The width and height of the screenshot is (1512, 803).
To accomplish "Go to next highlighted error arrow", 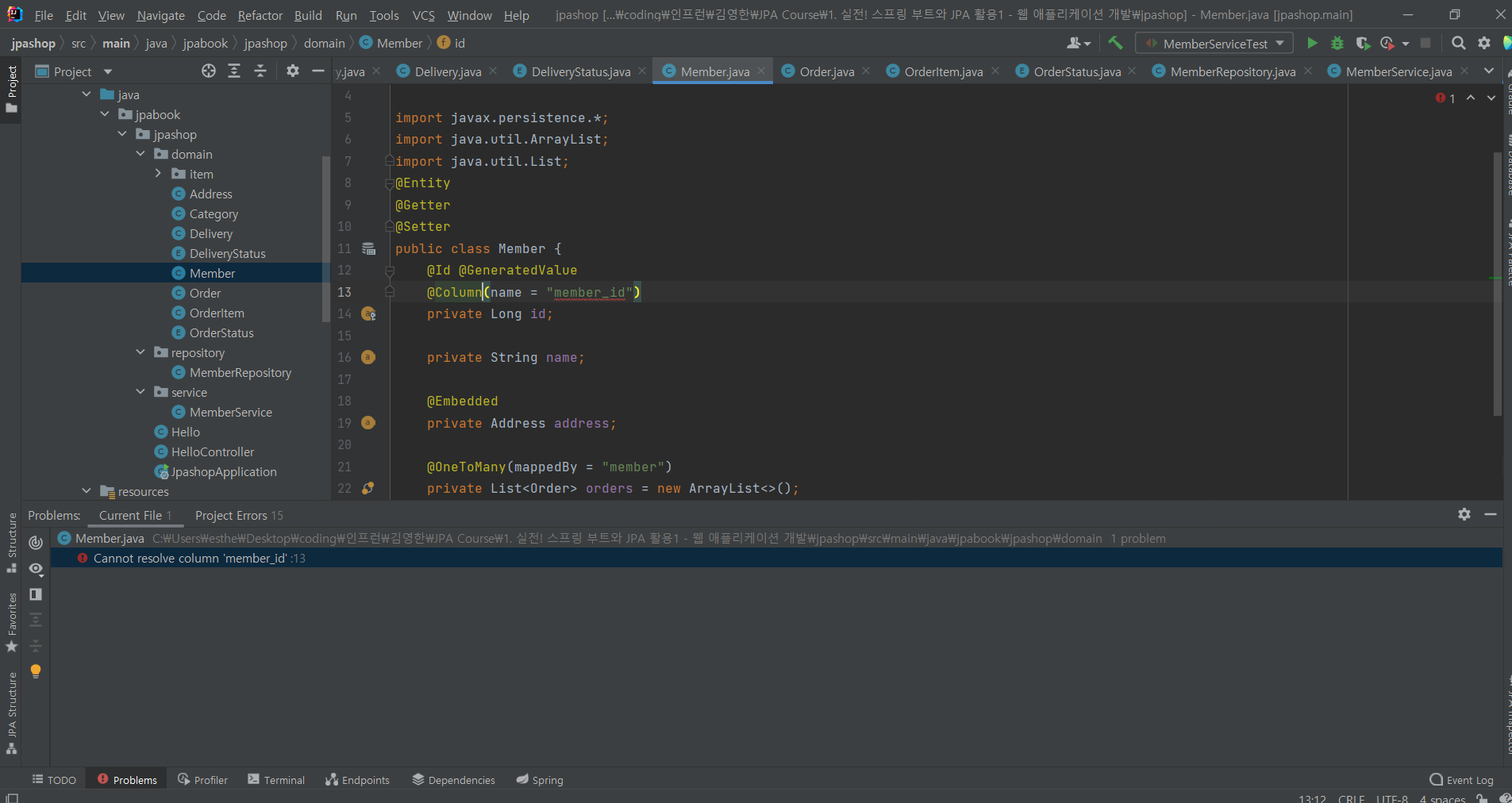I will click(x=1491, y=98).
